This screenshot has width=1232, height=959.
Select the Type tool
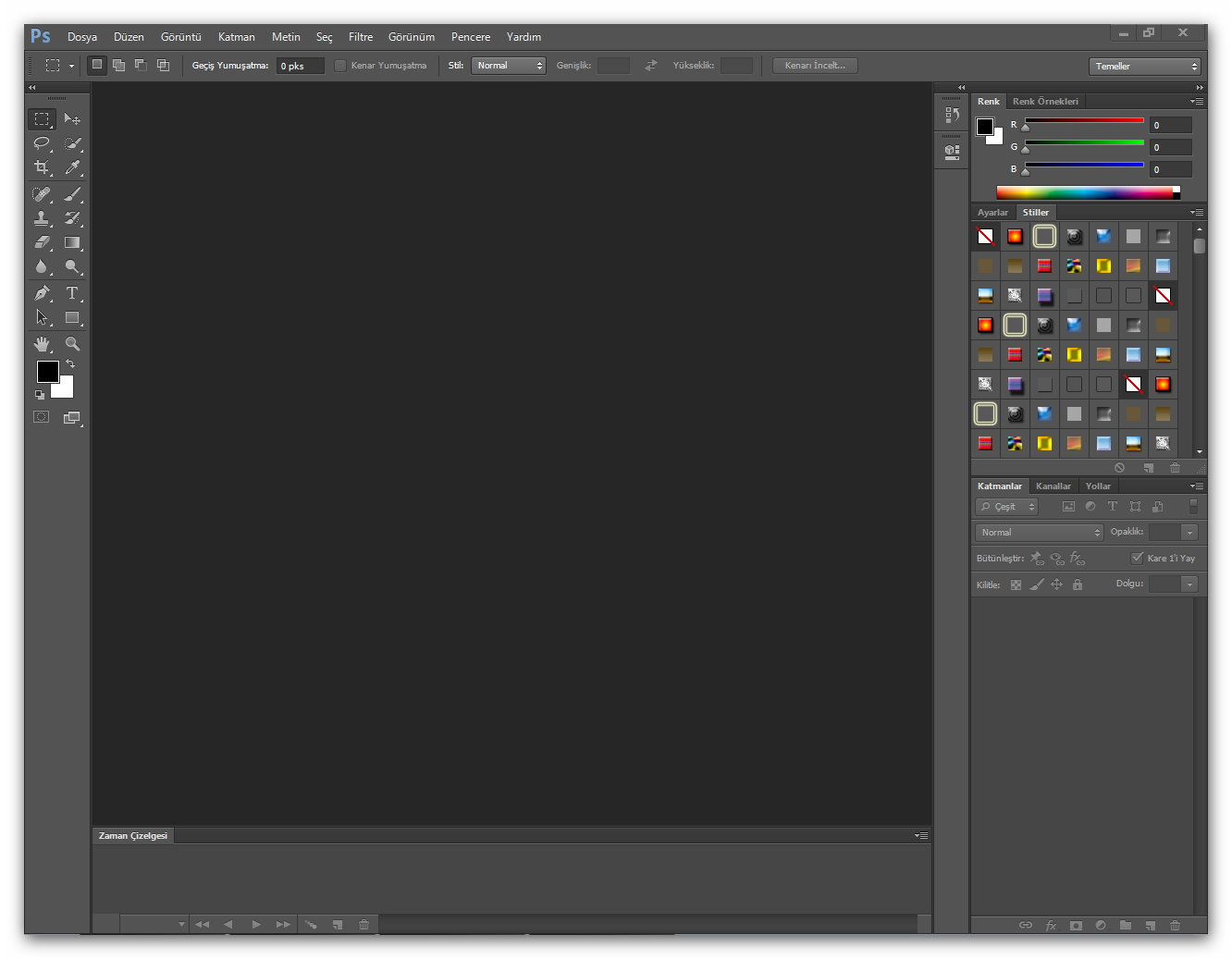(72, 293)
